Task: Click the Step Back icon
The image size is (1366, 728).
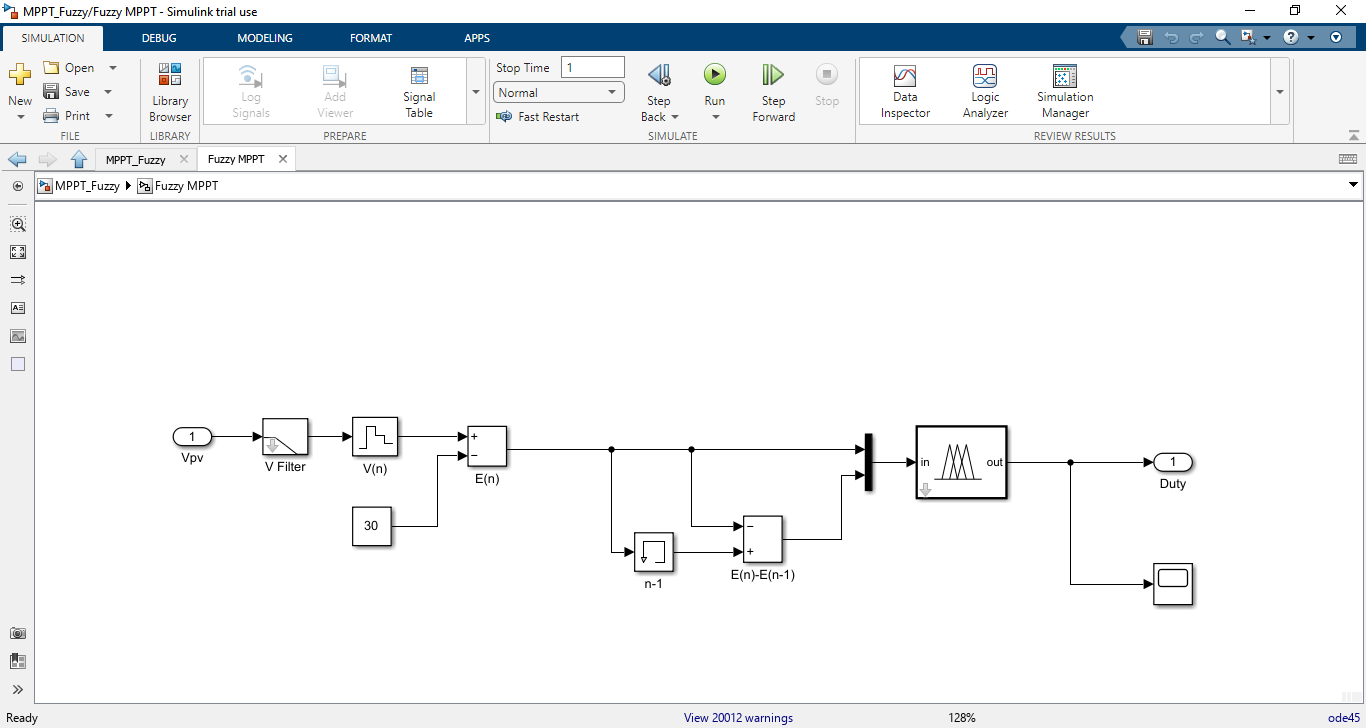Action: [658, 75]
